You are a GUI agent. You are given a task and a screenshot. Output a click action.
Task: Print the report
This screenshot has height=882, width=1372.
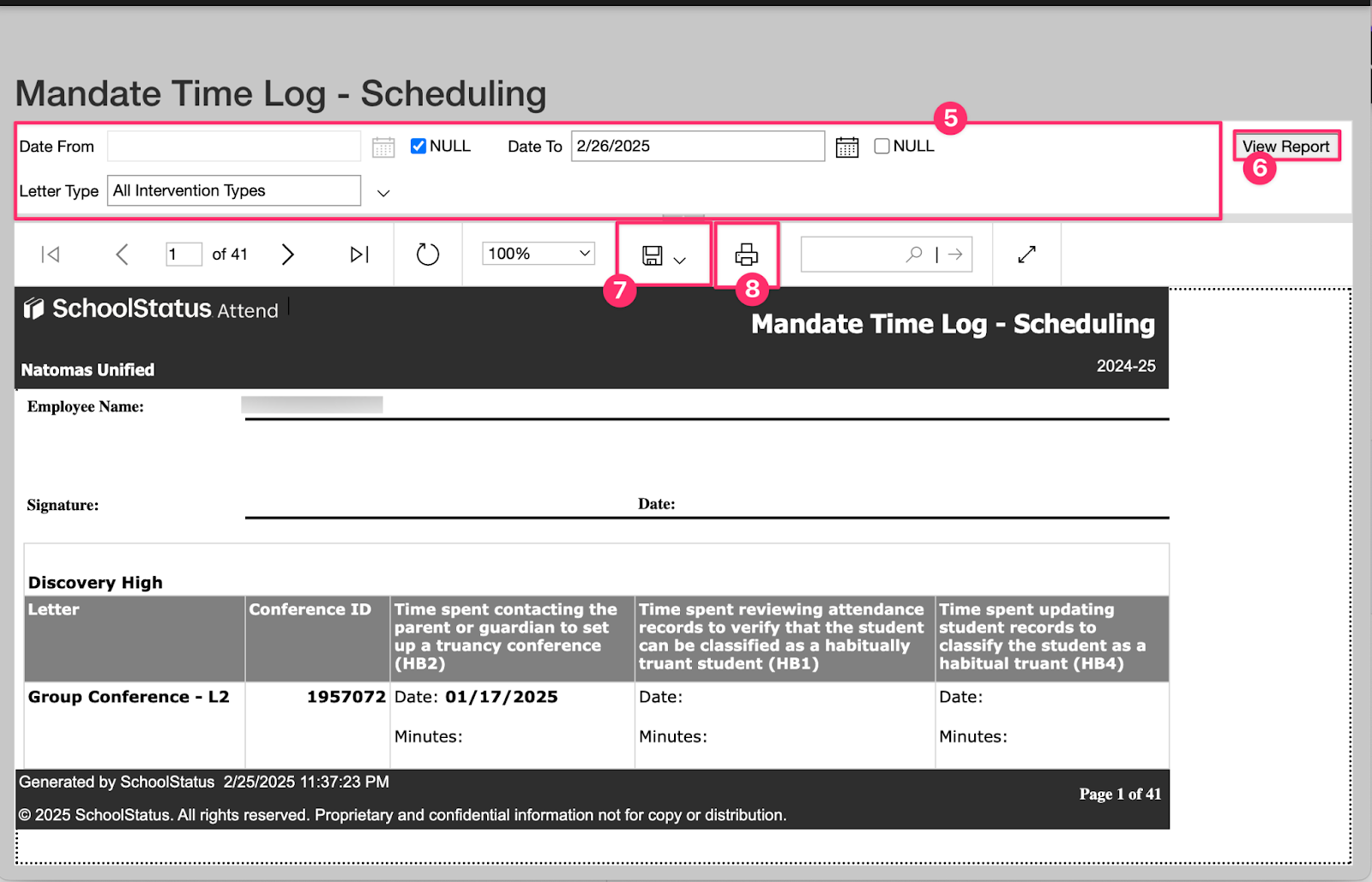[x=746, y=255]
